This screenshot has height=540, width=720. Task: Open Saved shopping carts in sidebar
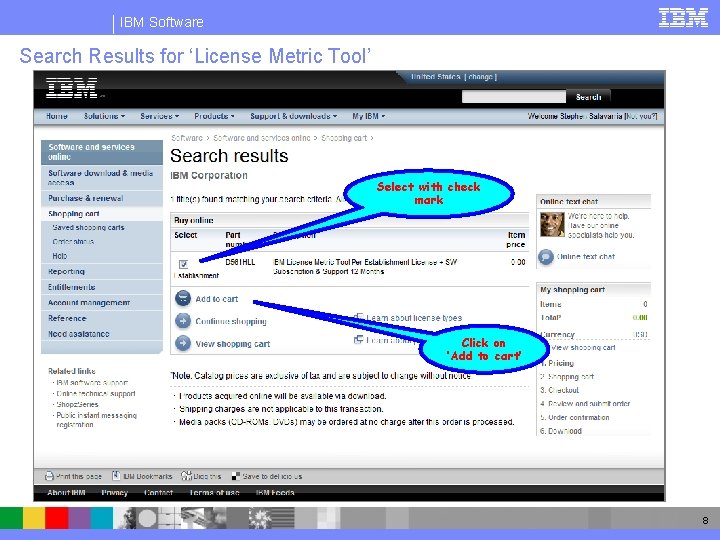pos(88,227)
